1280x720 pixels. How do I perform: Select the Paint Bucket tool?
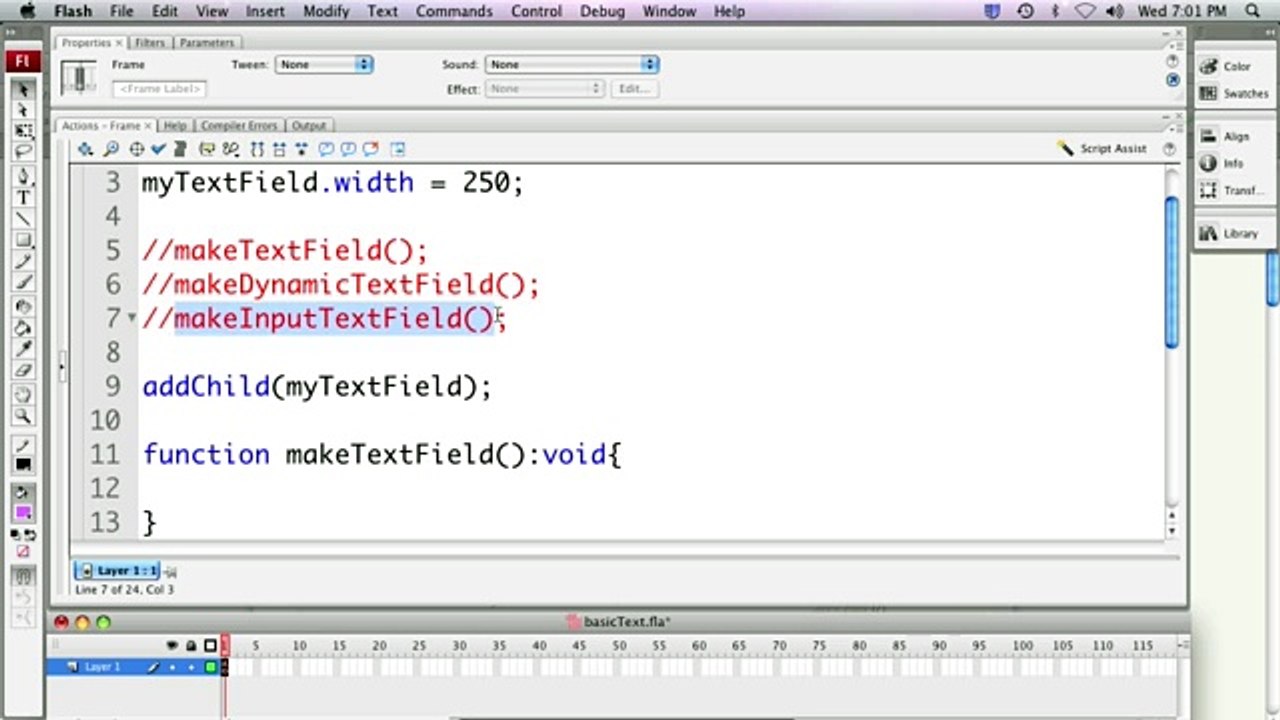coord(23,328)
